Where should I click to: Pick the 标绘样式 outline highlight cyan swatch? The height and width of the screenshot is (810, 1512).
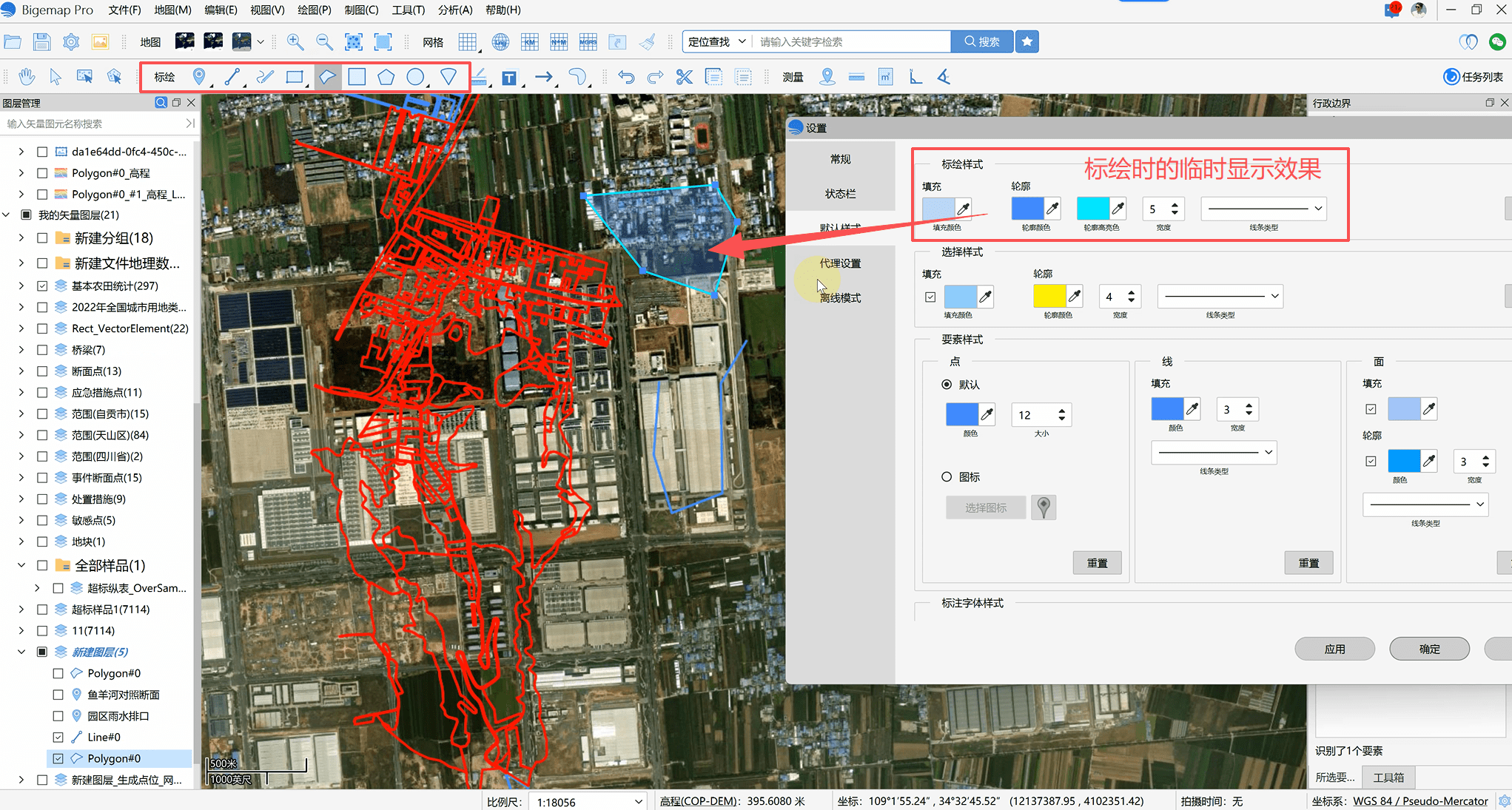coord(1092,209)
